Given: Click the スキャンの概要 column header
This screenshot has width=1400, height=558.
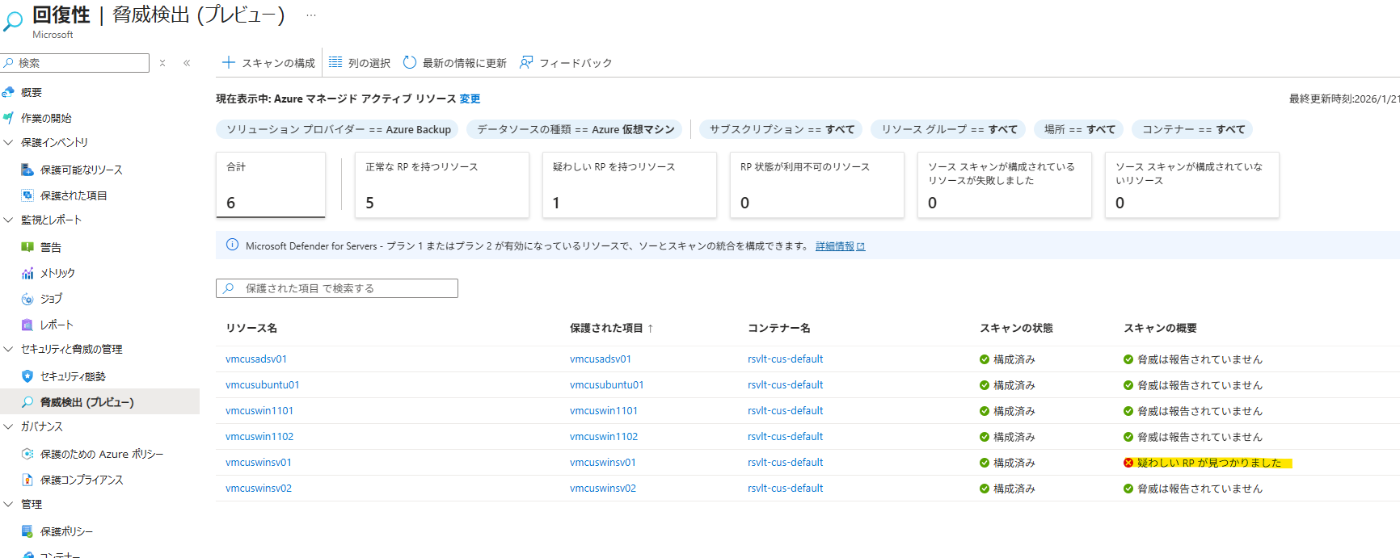Looking at the screenshot, I should pos(1160,328).
